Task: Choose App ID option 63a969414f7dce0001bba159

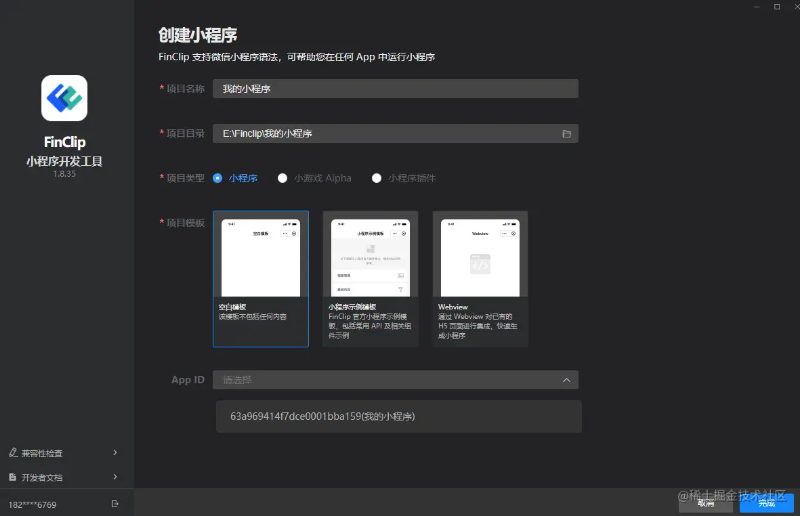Action: point(399,416)
